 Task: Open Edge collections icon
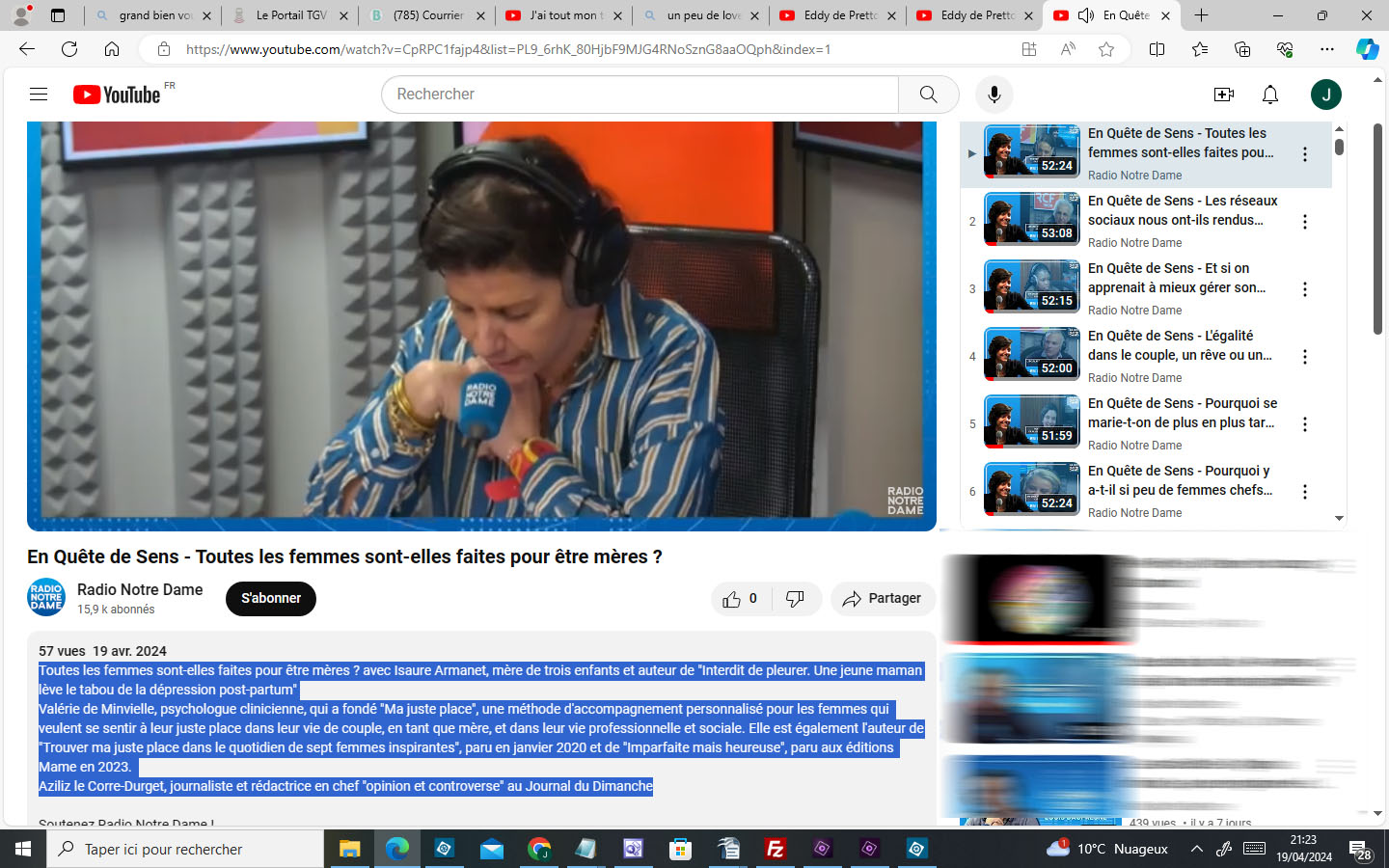pos(1242,49)
